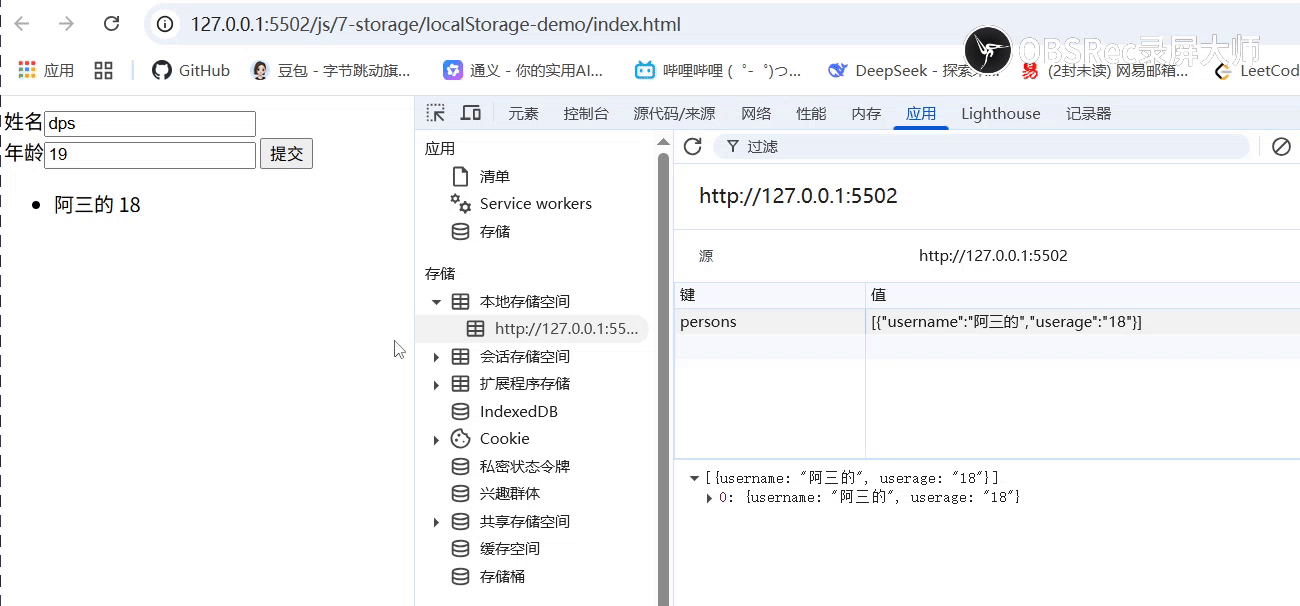
Task: Click the Cookie icon
Action: 461,439
